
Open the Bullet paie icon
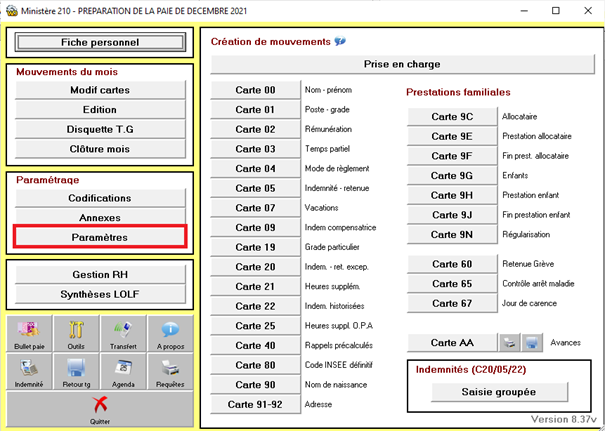click(30, 335)
